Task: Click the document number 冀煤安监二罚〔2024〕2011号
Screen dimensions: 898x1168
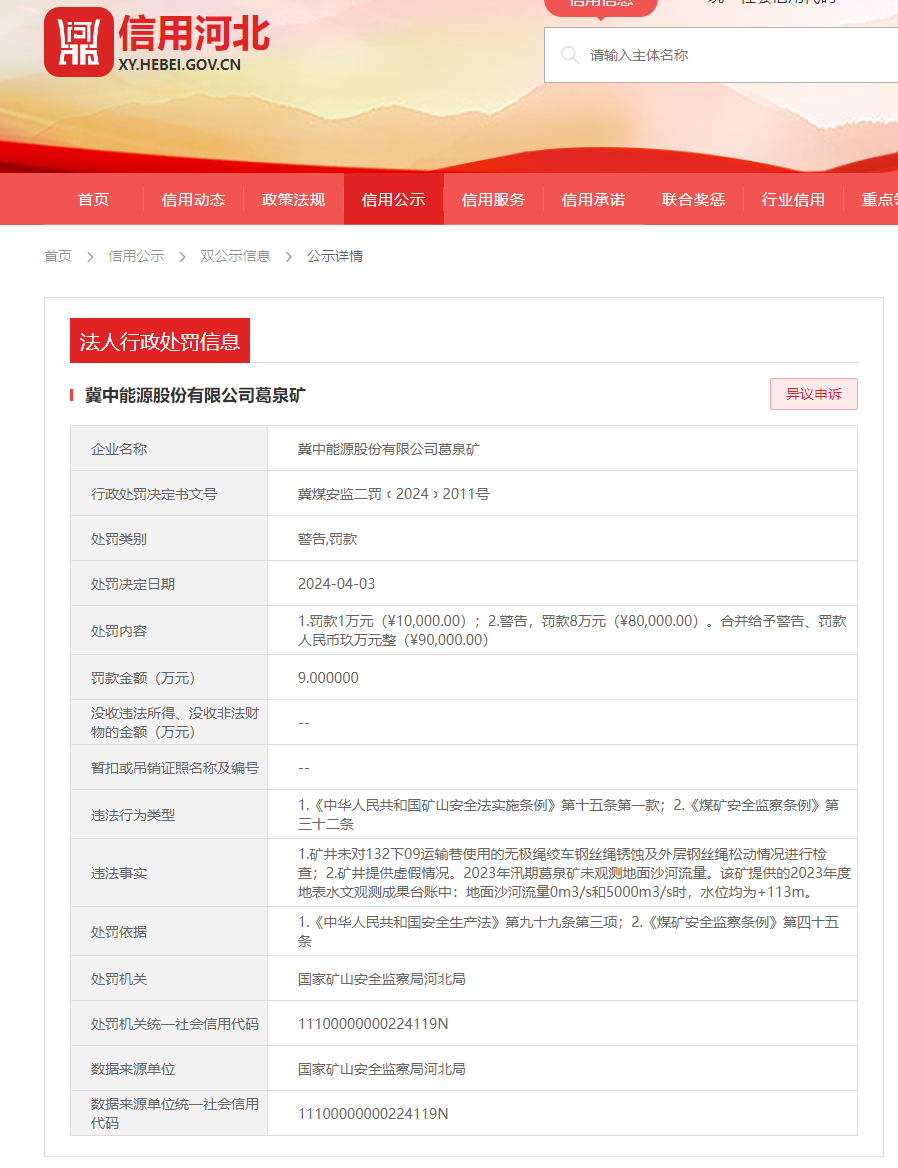Action: (394, 494)
